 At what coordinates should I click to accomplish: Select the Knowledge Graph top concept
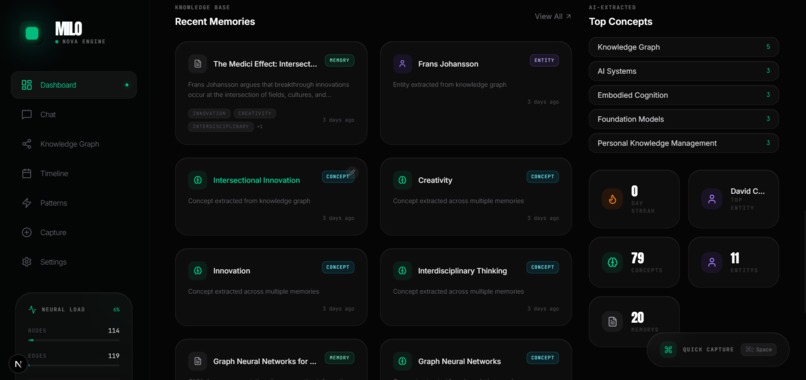point(684,47)
